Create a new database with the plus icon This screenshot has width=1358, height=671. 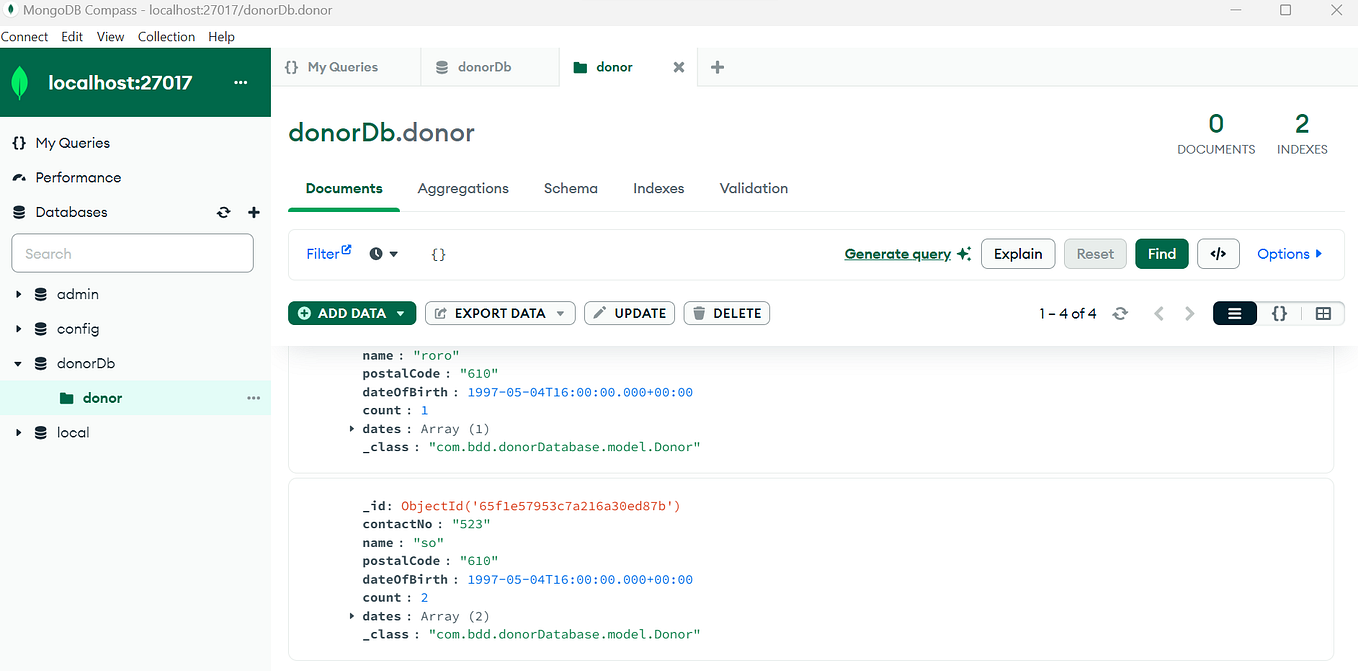(253, 212)
